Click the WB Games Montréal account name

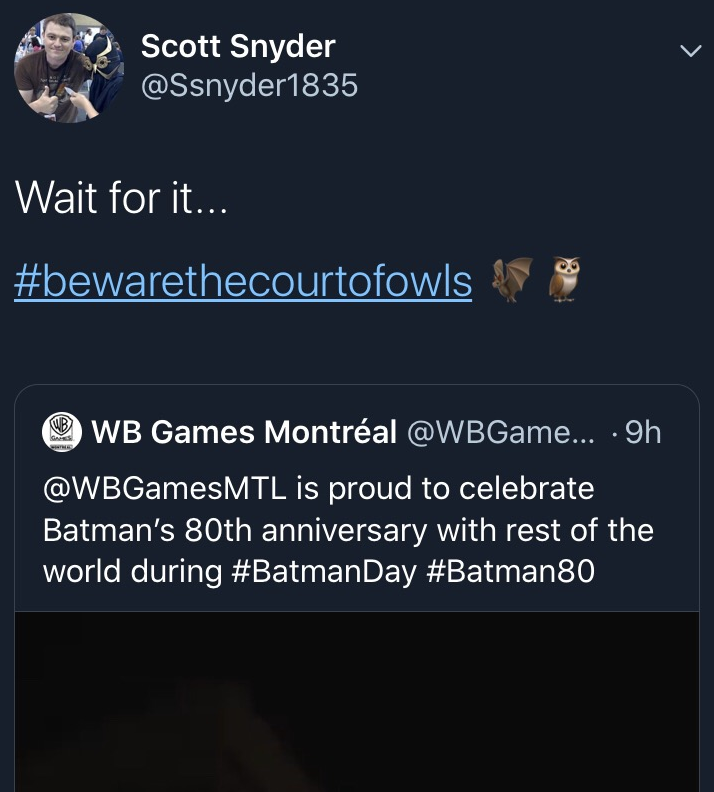244,432
